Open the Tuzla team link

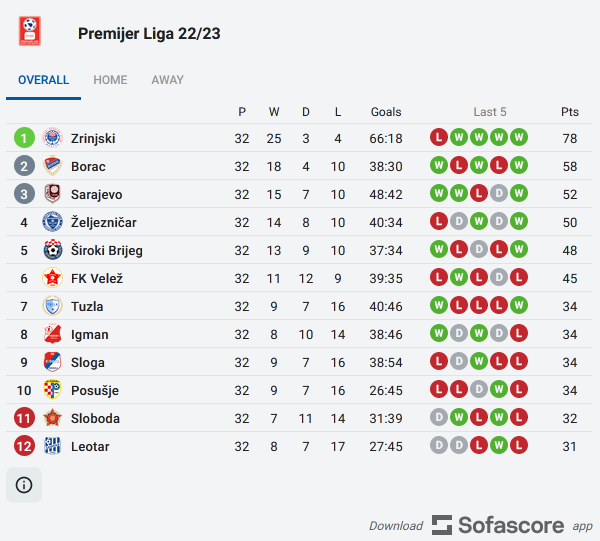pyautogui.click(x=87, y=306)
